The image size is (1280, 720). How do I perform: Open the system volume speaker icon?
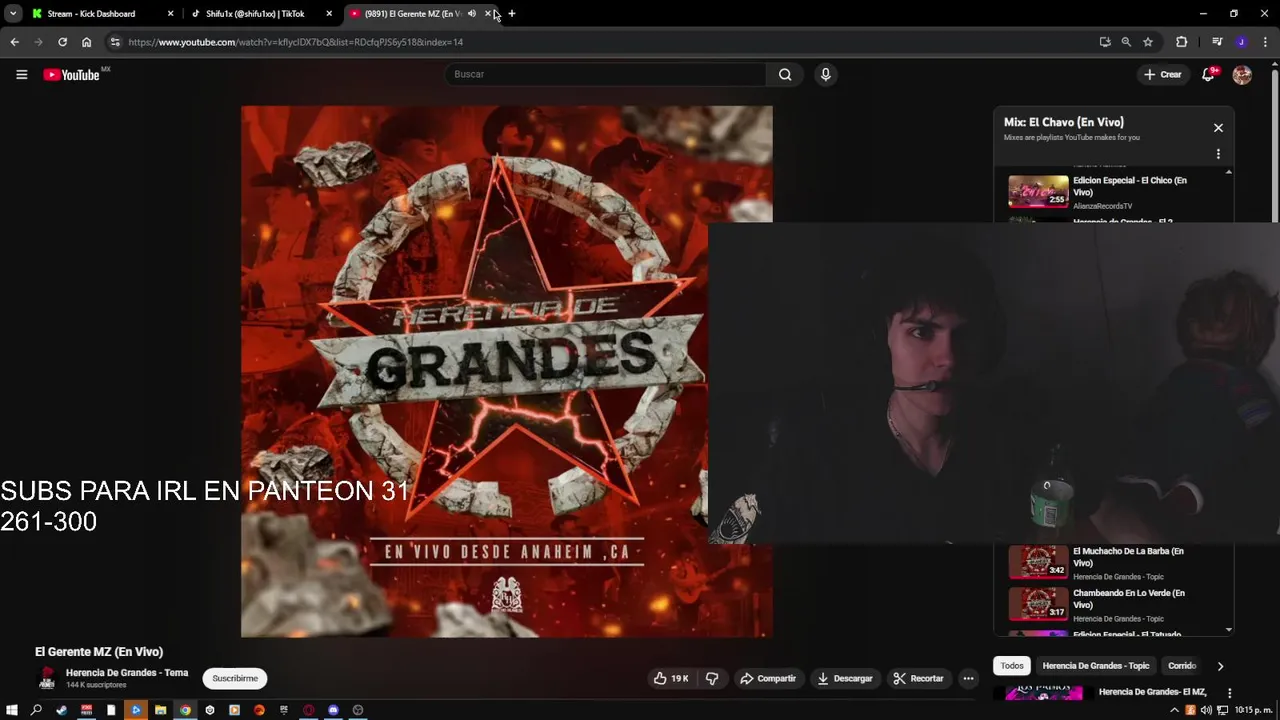[x=1206, y=710]
